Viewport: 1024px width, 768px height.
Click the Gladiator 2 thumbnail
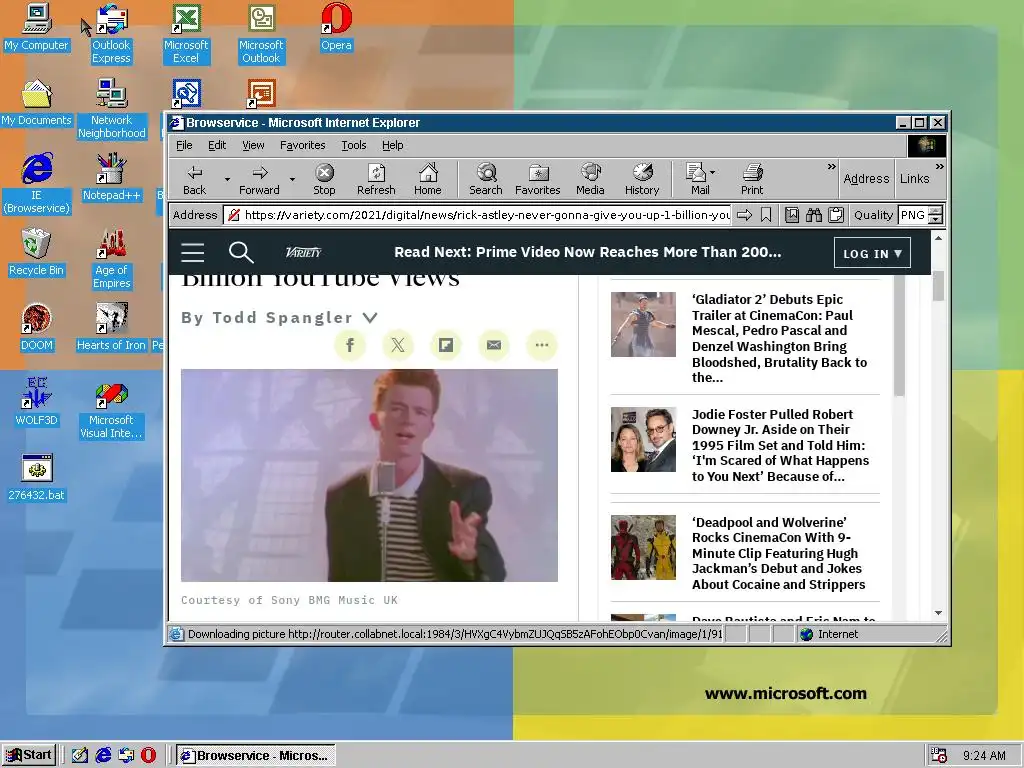tap(643, 325)
